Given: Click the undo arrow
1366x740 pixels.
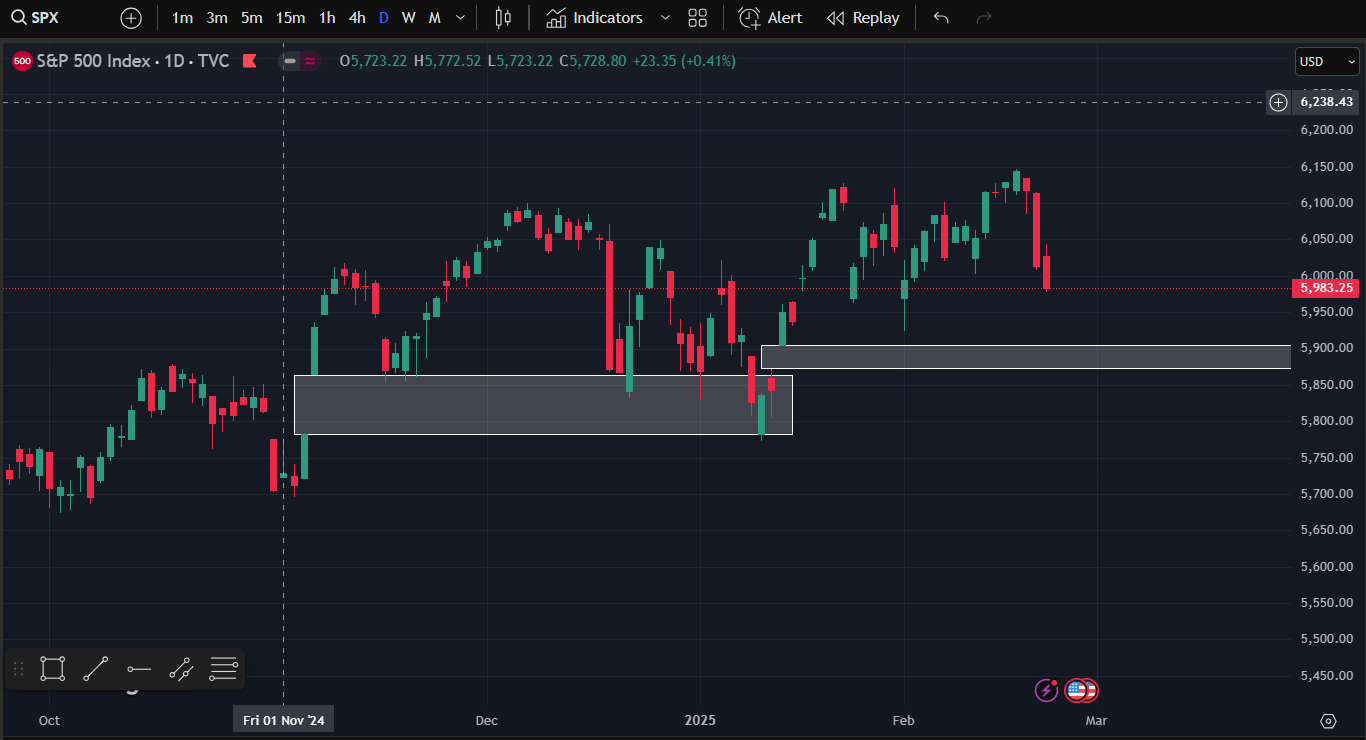Looking at the screenshot, I should (940, 18).
